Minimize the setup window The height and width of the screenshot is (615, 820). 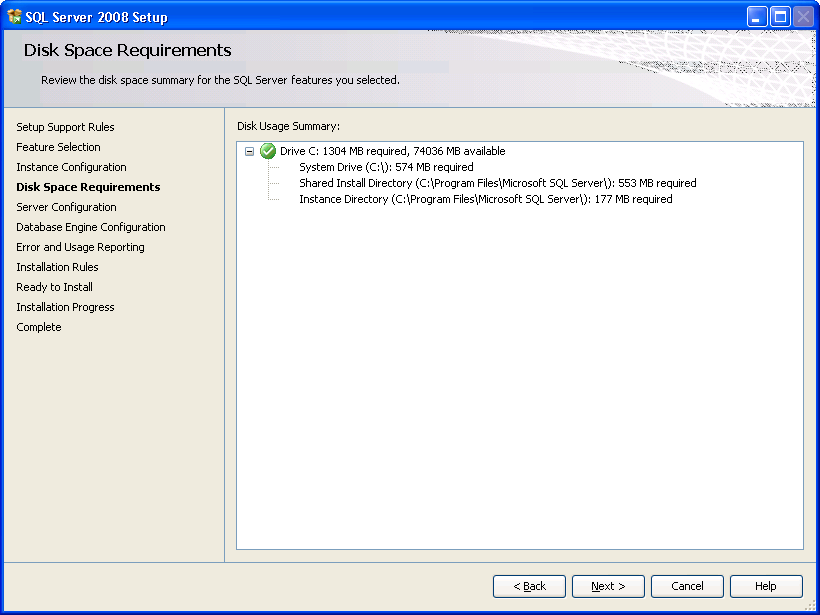[x=757, y=17]
